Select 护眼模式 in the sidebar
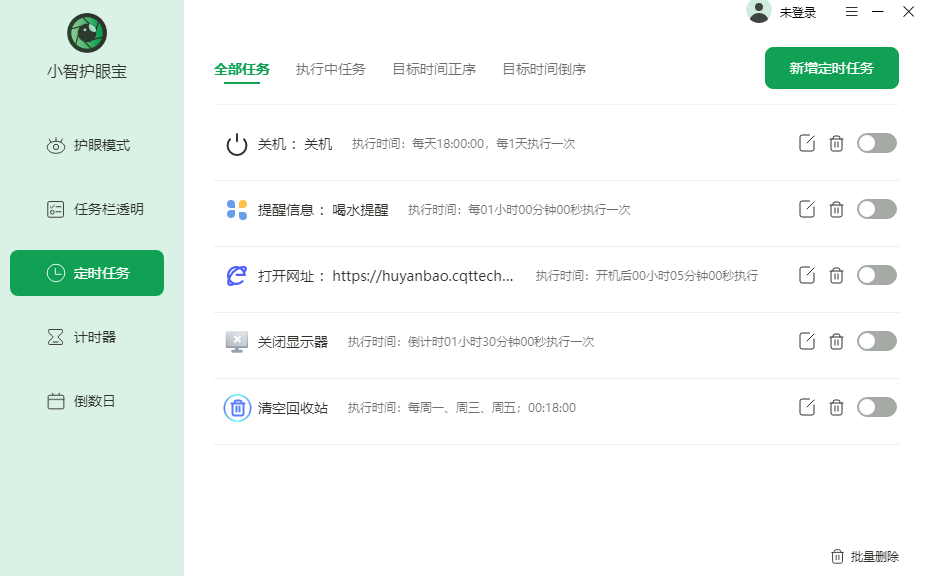This screenshot has width=930, height=576. pyautogui.click(x=87, y=145)
